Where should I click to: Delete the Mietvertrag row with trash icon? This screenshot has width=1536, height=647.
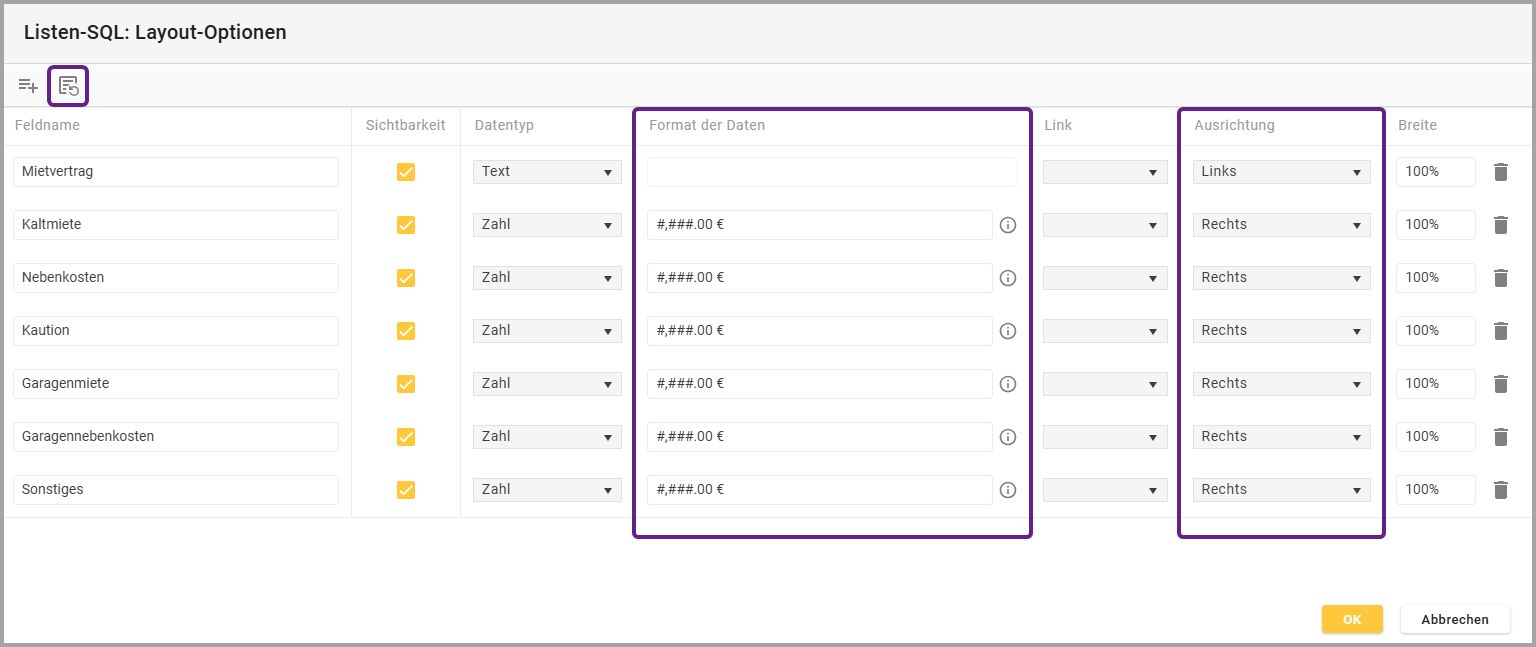(x=1500, y=172)
